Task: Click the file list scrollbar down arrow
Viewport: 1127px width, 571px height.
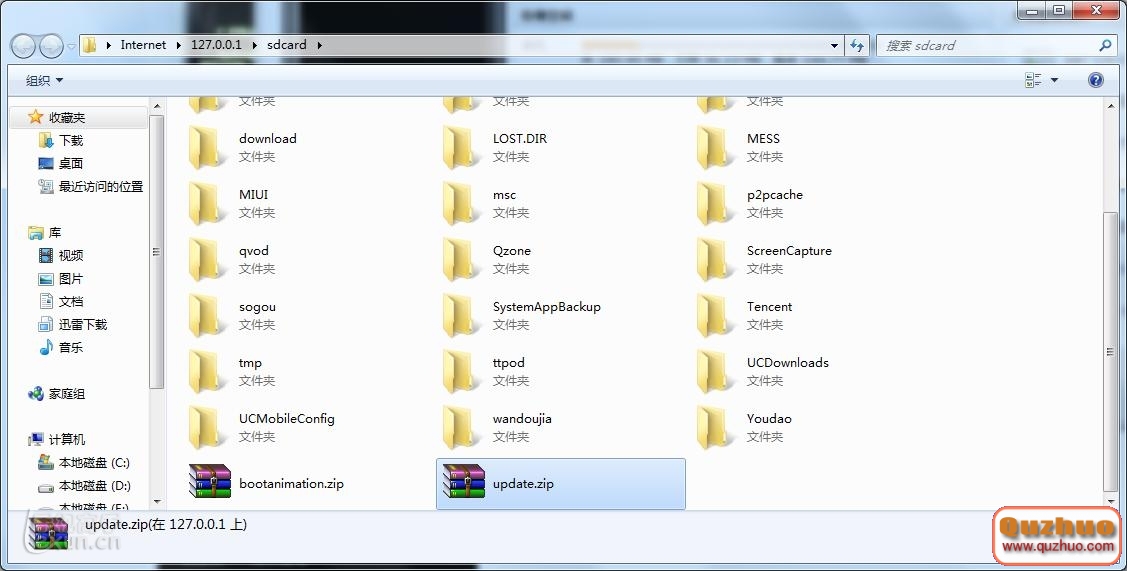Action: coord(1112,502)
